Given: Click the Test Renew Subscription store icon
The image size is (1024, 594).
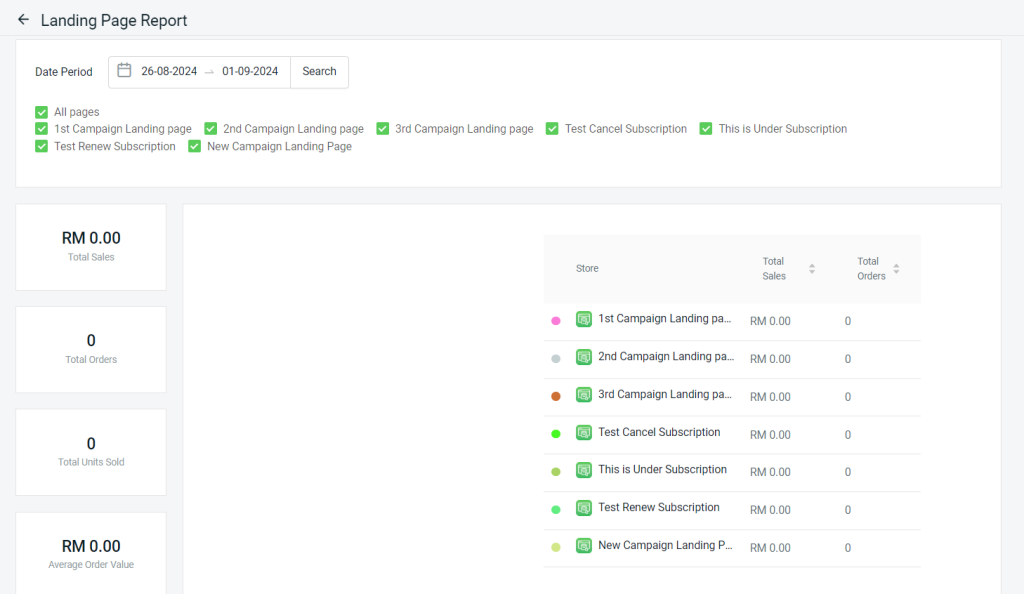Looking at the screenshot, I should coord(584,508).
